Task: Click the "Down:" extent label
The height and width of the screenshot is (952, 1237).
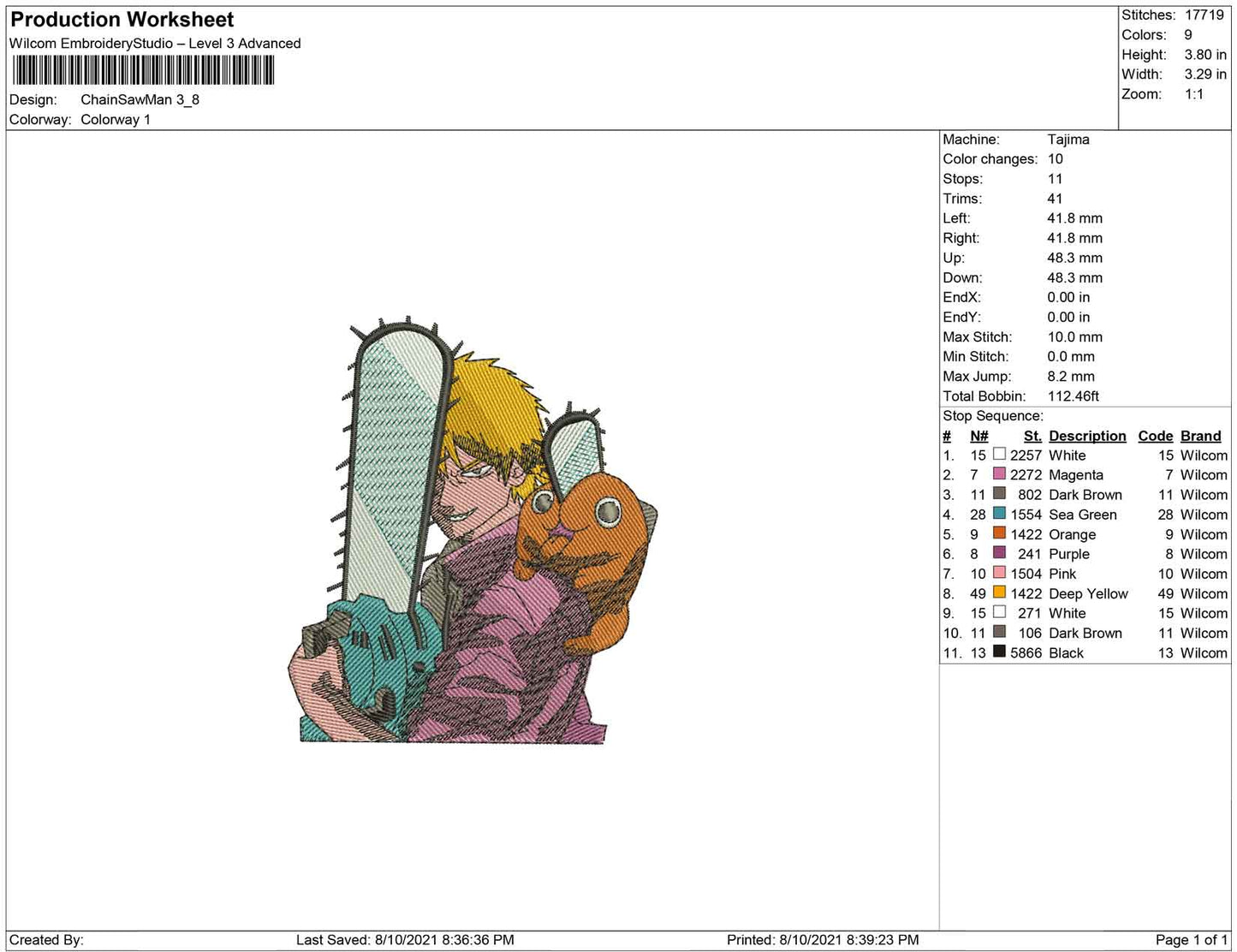Action: click(963, 277)
